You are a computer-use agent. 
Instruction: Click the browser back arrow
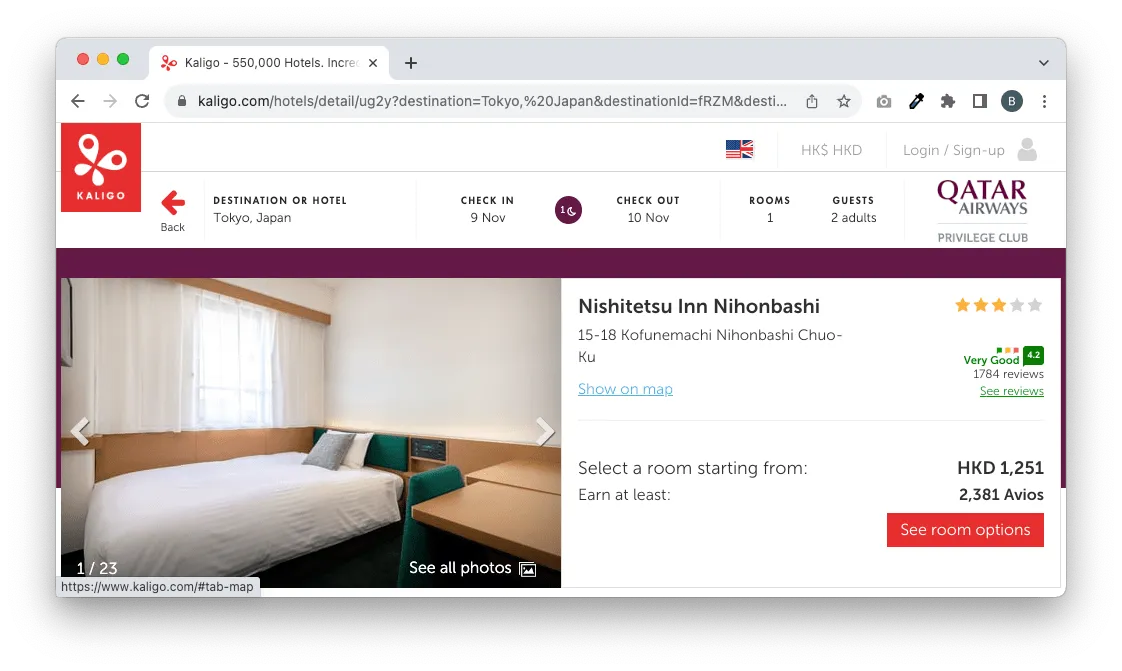click(x=78, y=102)
